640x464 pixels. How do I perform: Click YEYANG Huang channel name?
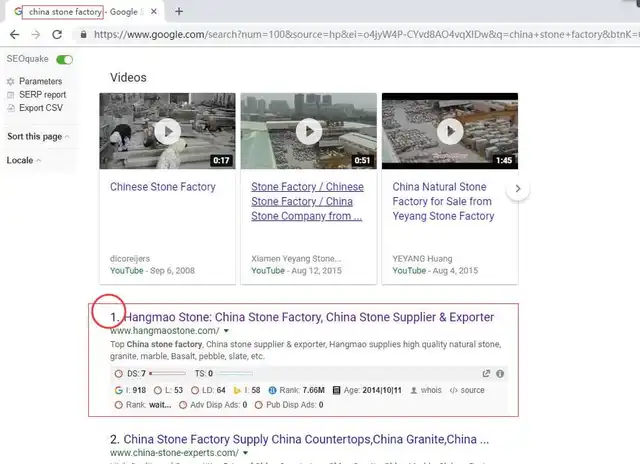tap(422, 259)
